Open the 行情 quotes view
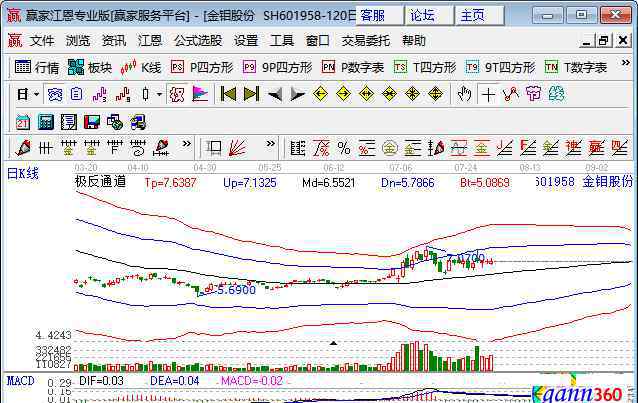The width and height of the screenshot is (638, 403). coord(37,67)
